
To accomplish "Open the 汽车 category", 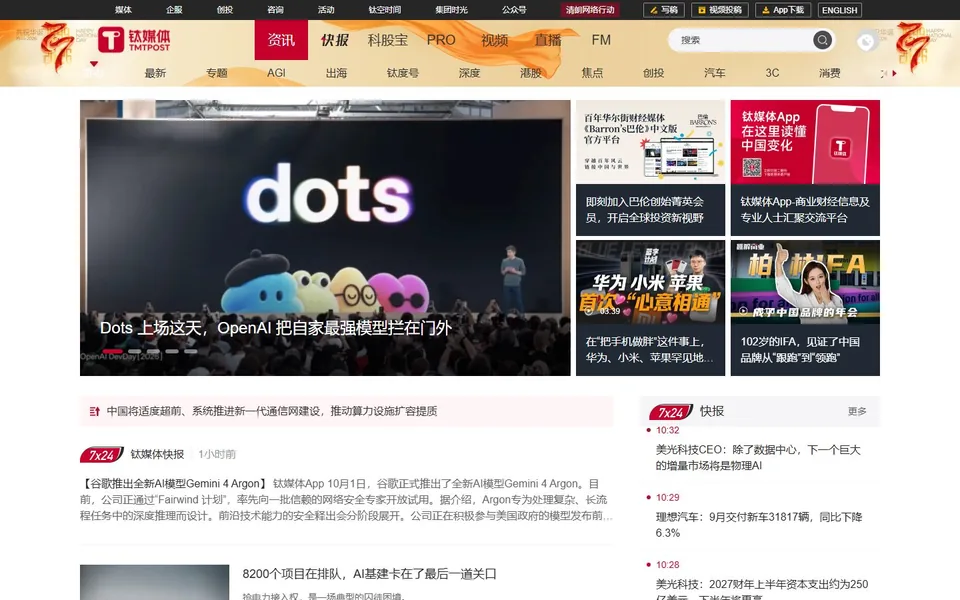I will click(714, 73).
